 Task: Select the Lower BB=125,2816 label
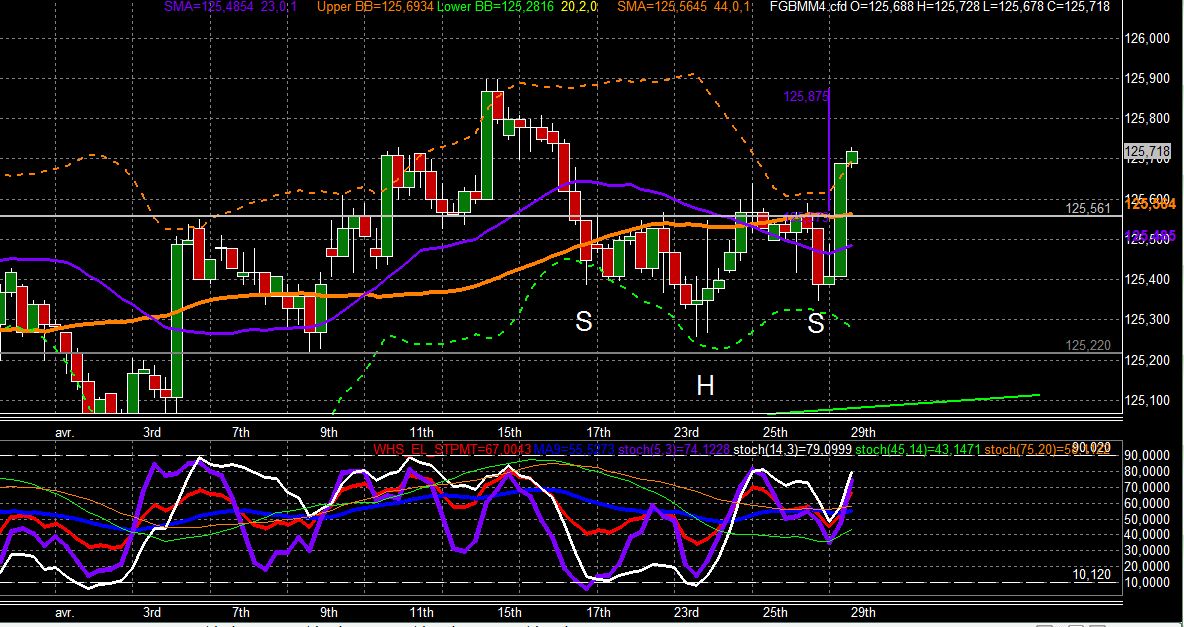pyautogui.click(x=495, y=6)
